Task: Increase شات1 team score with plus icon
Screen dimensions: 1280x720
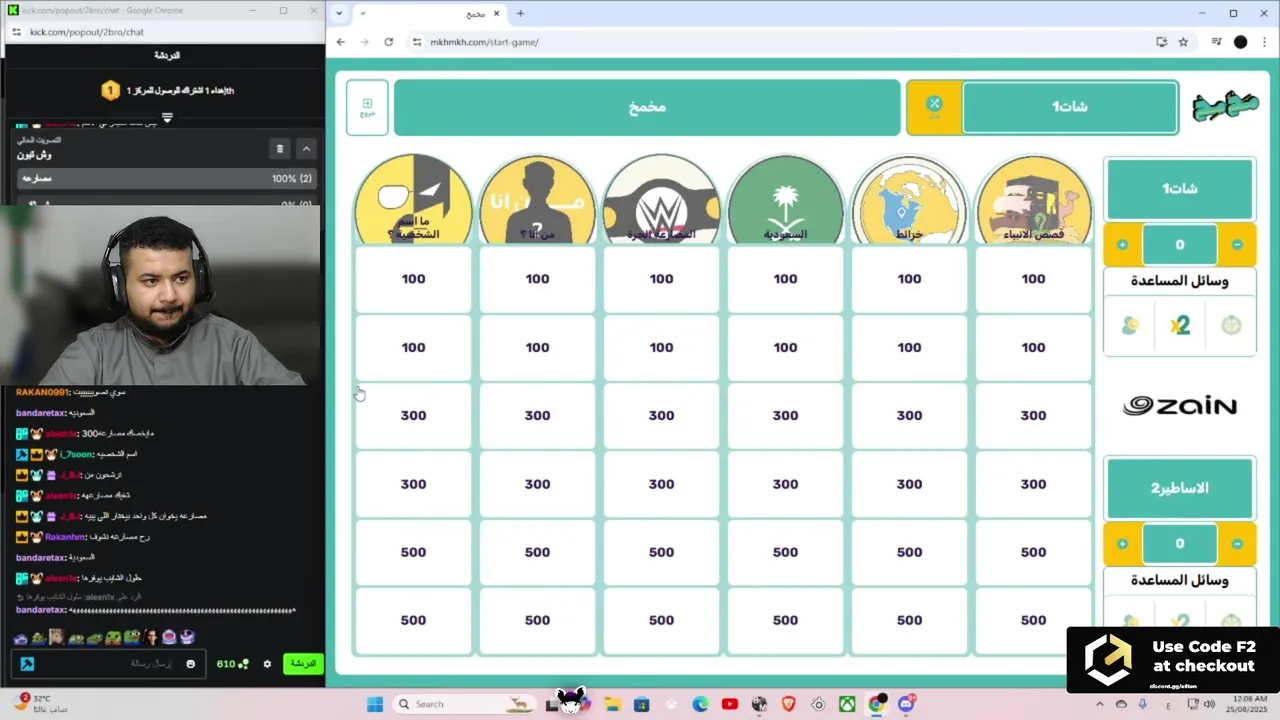Action: click(x=1122, y=245)
